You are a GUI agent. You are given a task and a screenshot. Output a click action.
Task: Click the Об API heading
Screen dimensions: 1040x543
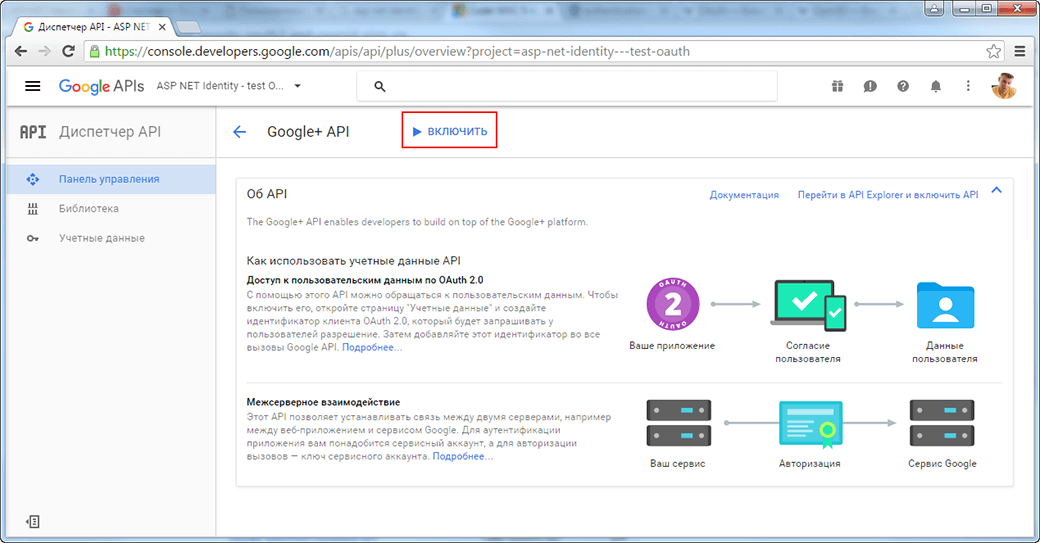click(267, 194)
